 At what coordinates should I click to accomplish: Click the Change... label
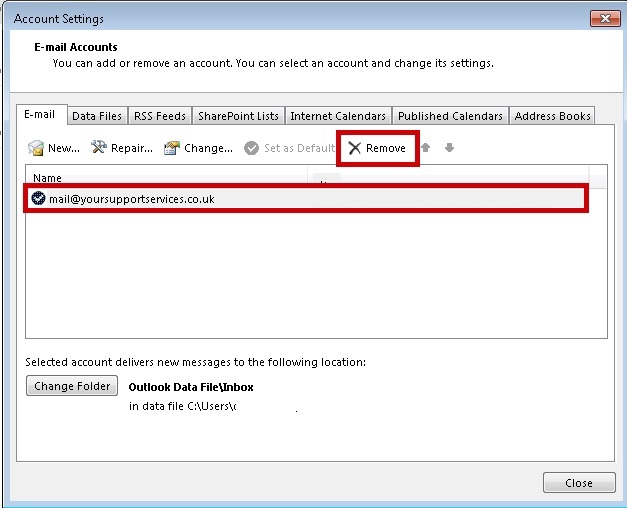(208, 148)
